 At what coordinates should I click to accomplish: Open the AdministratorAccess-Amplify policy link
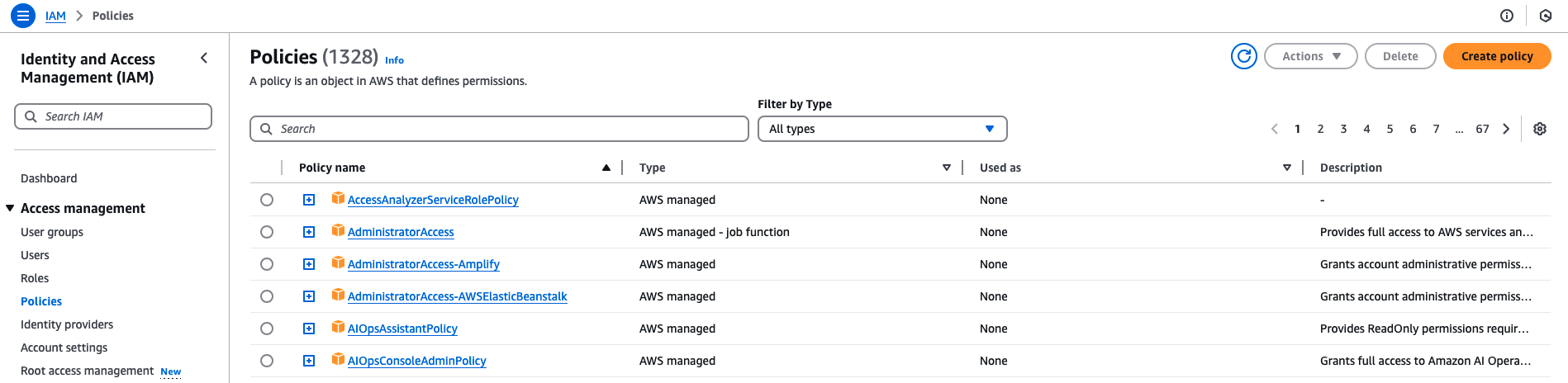coord(424,264)
